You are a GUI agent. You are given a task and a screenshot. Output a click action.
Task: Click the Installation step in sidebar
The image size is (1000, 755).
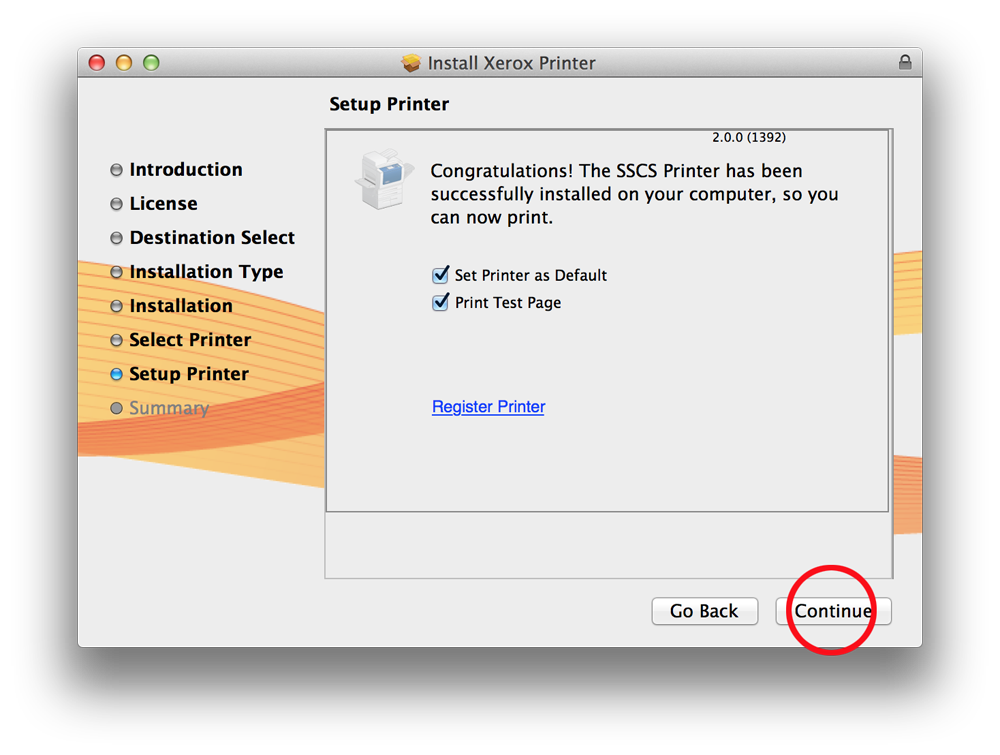point(180,306)
